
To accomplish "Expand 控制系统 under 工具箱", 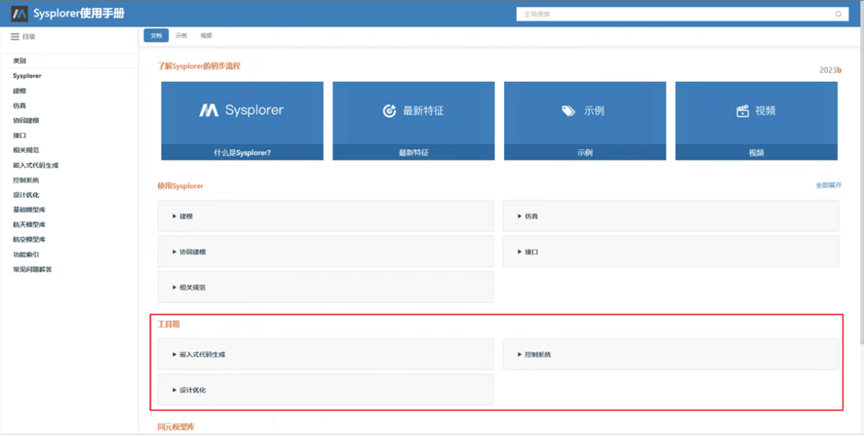I will coord(670,354).
